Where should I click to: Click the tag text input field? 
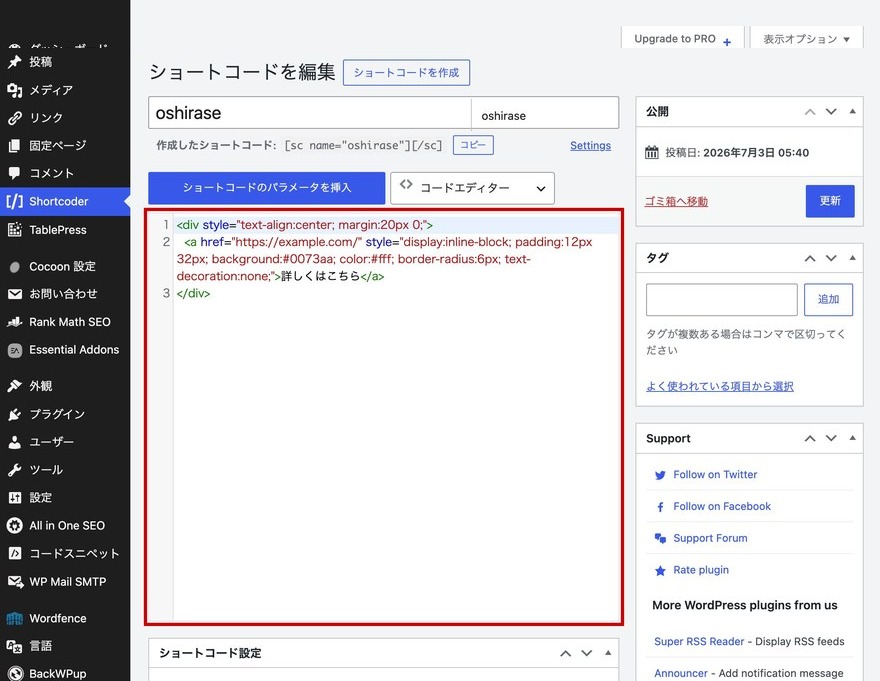pyautogui.click(x=722, y=299)
